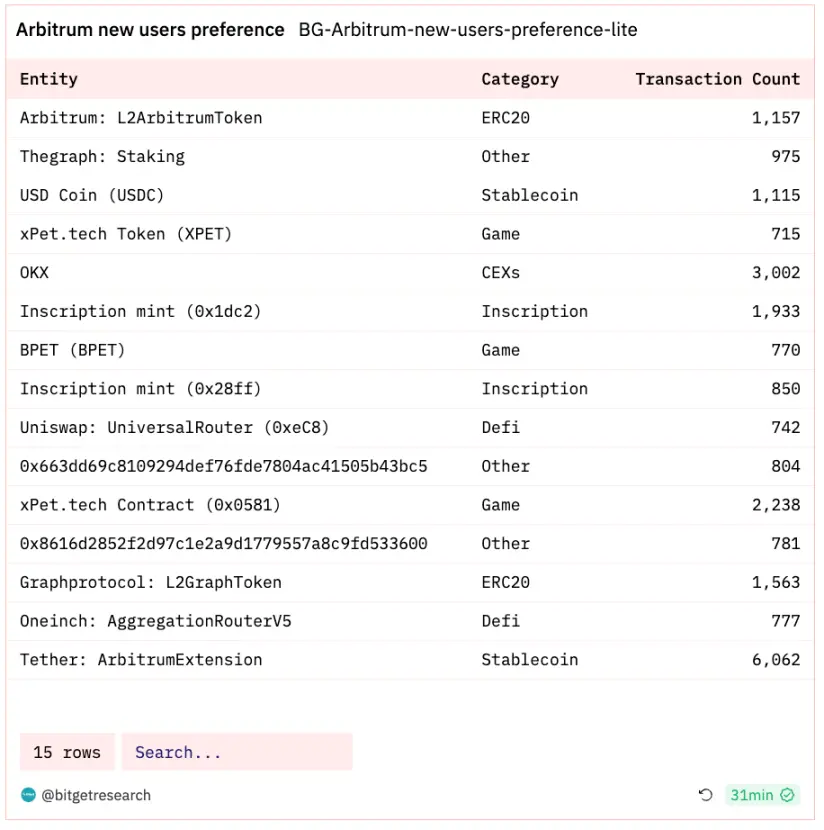The width and height of the screenshot is (824, 830).
Task: Open the Arbitrum new users preference title
Action: tap(150, 30)
